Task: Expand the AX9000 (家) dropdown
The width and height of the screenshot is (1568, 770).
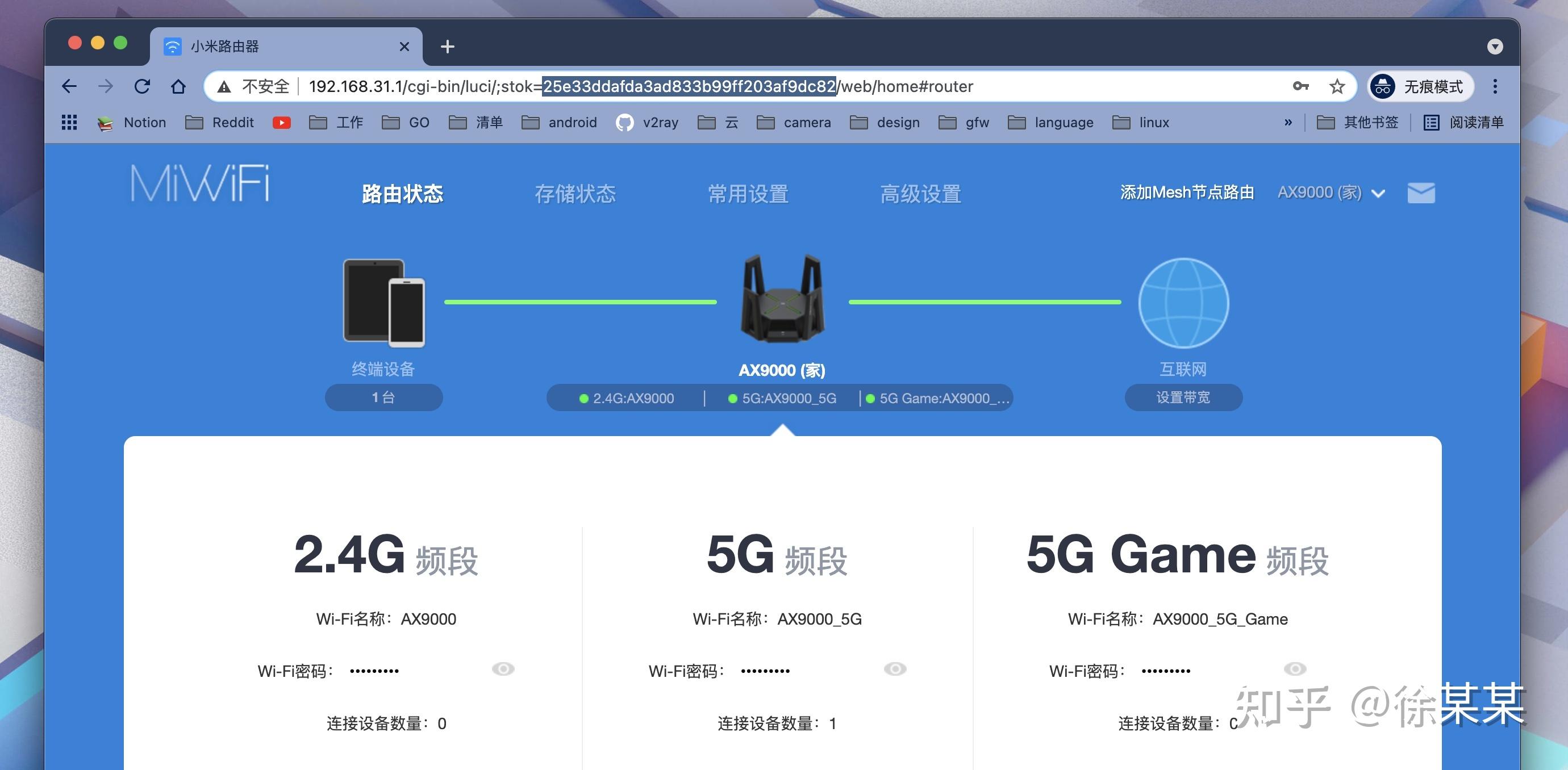Action: (1331, 193)
